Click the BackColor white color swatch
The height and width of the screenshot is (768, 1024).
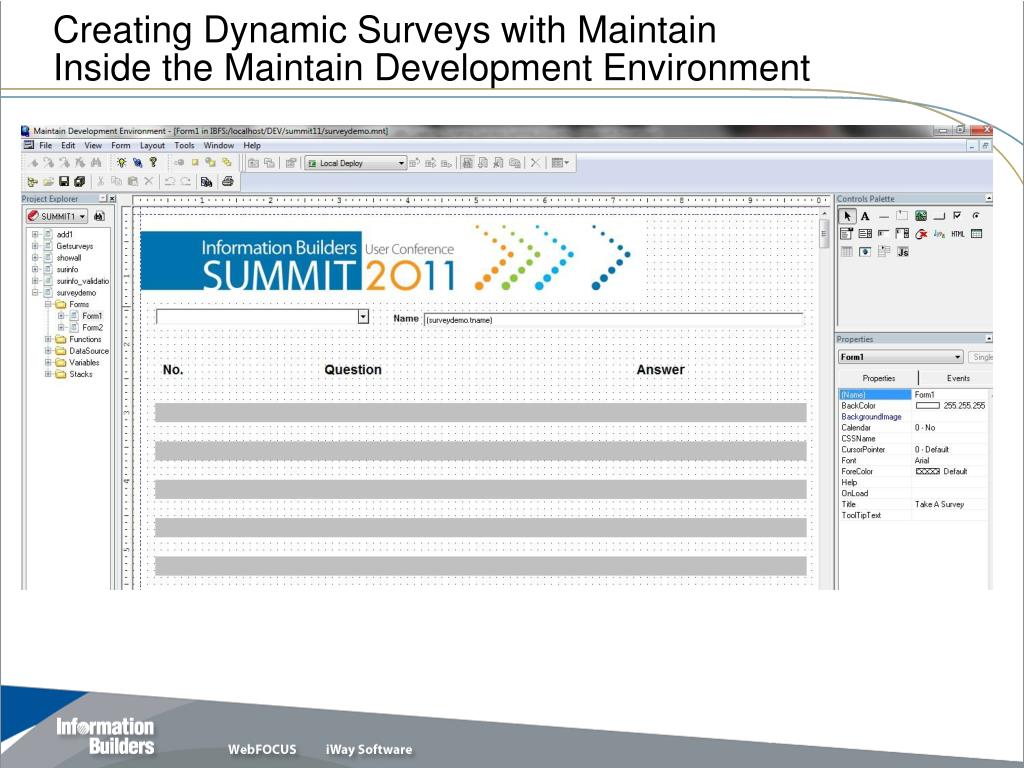pyautogui.click(x=927, y=406)
